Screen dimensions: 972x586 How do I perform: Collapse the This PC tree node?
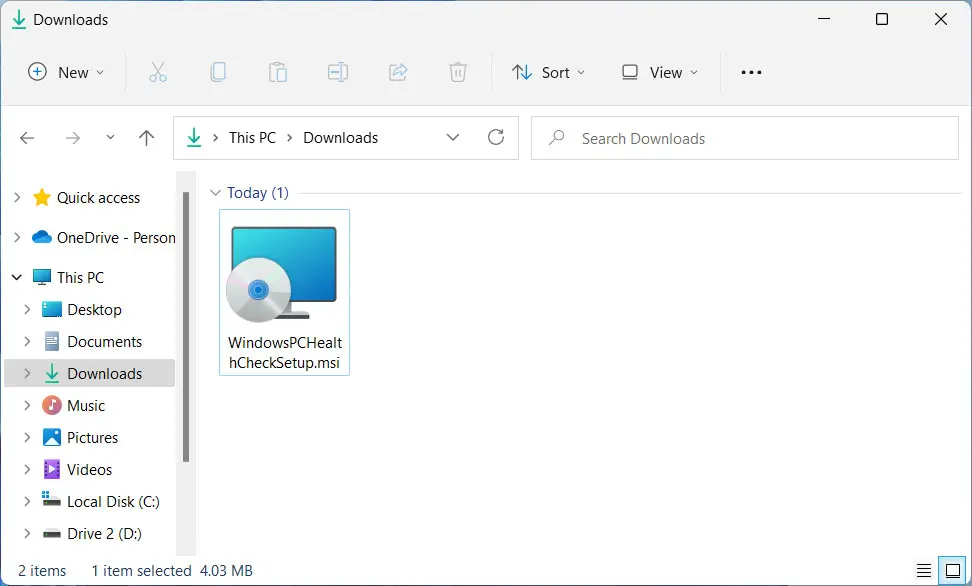[x=17, y=277]
